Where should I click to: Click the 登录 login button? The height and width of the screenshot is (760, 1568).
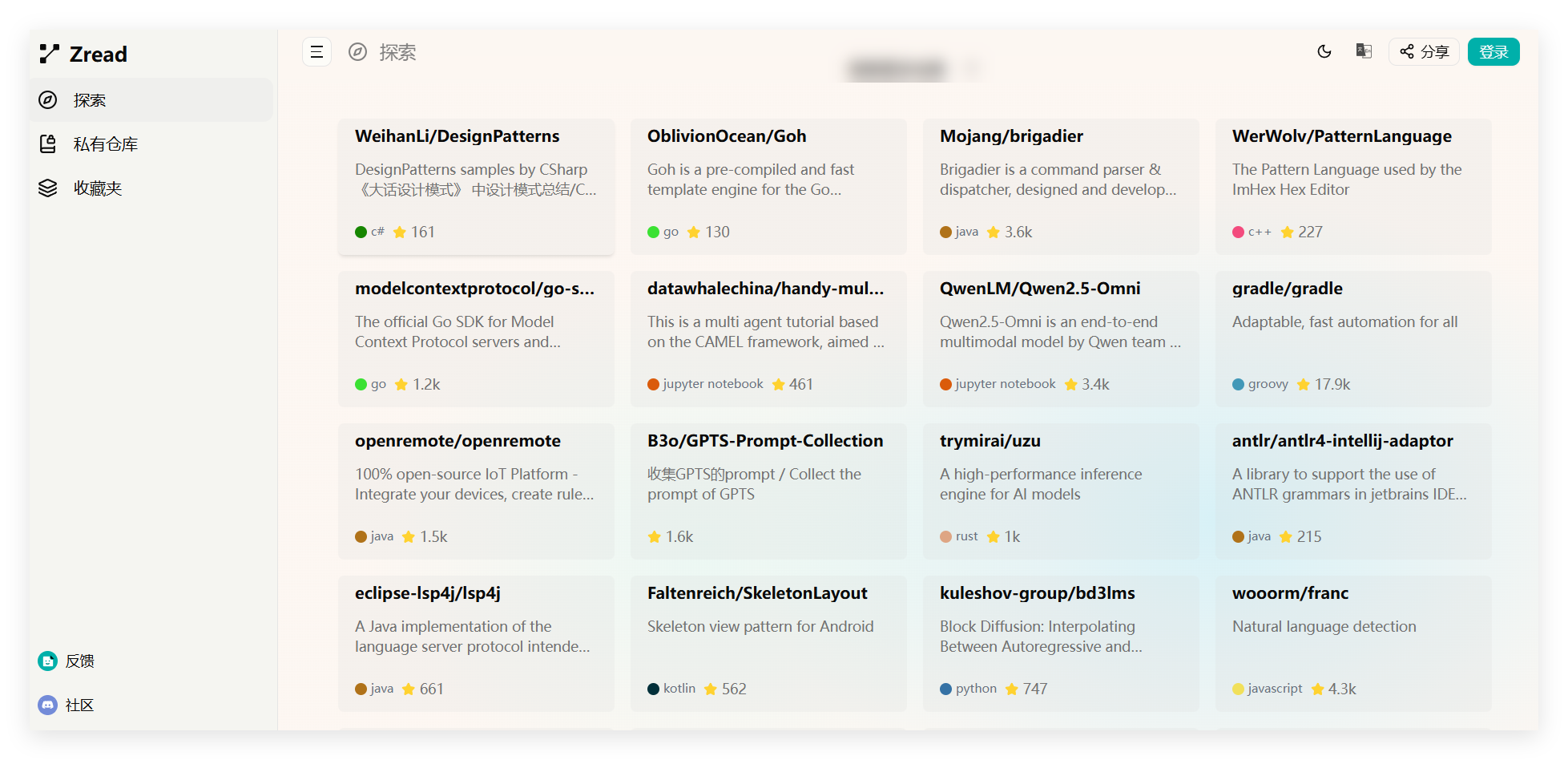point(1493,52)
